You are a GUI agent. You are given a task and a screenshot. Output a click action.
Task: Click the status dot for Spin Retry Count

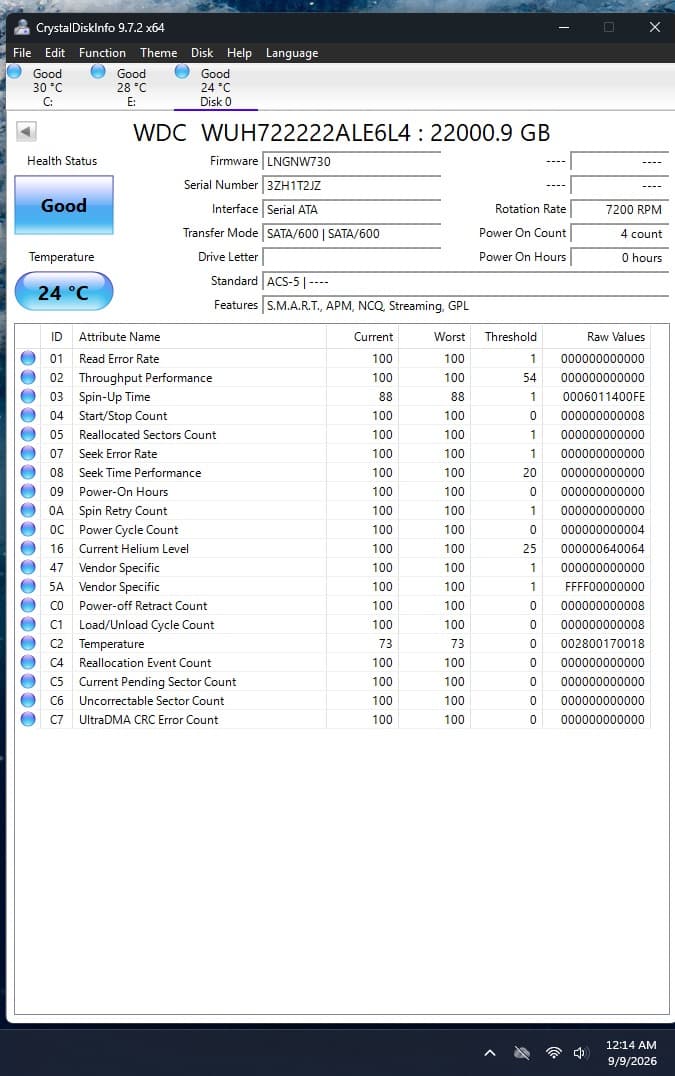click(28, 510)
